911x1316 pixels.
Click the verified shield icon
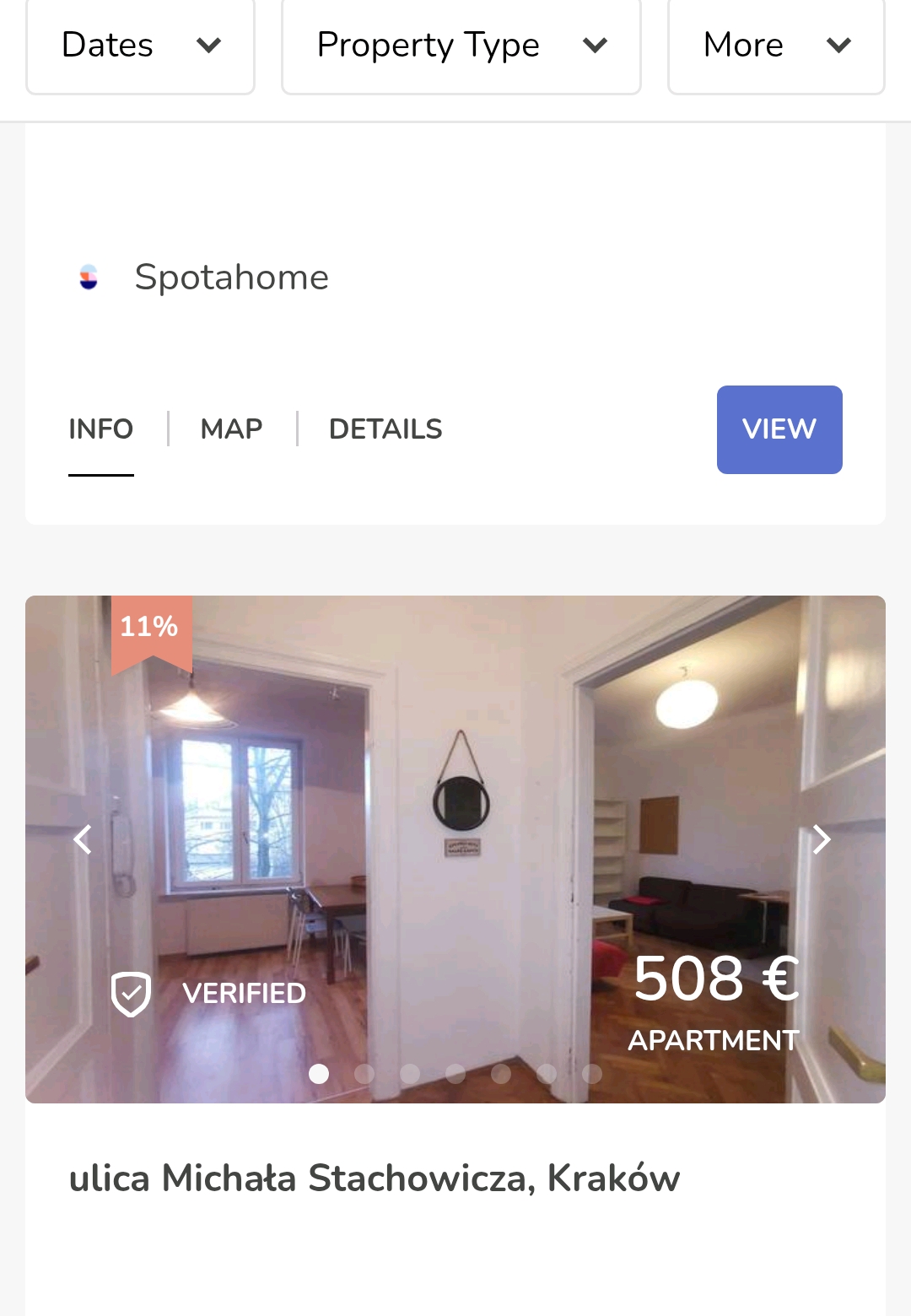pyautogui.click(x=131, y=994)
